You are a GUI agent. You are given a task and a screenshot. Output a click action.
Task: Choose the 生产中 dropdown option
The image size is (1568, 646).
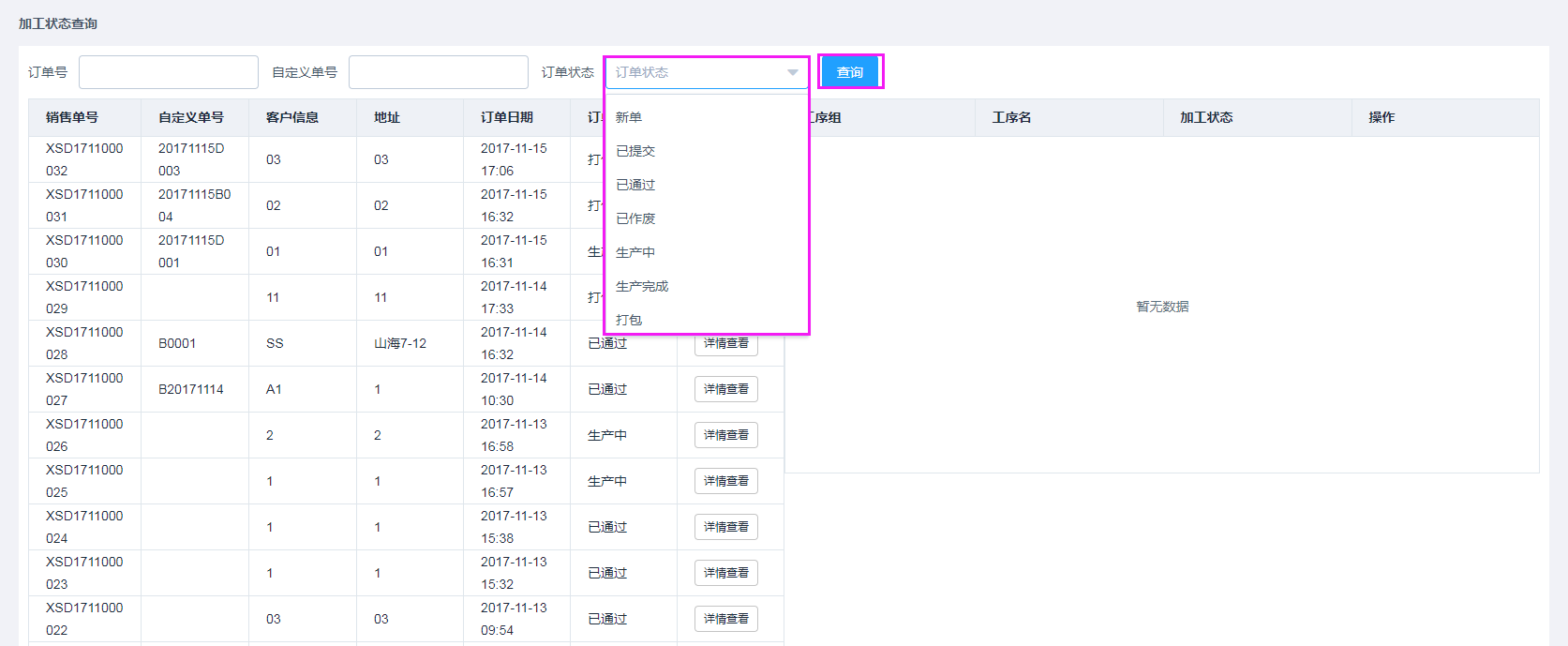point(635,252)
